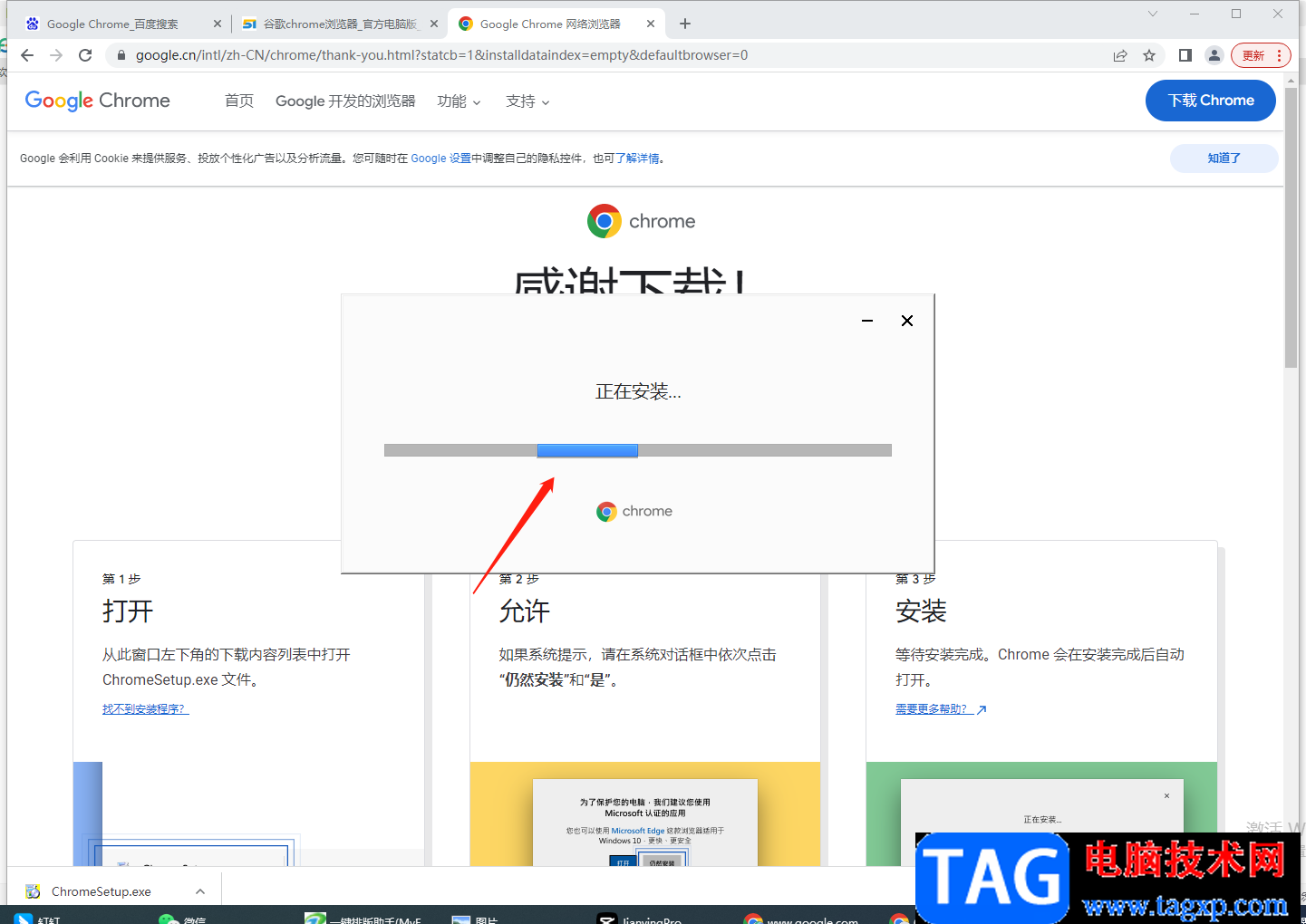Open the tab search chevron in title bar
Viewport: 1306px width, 924px height.
point(1153,14)
